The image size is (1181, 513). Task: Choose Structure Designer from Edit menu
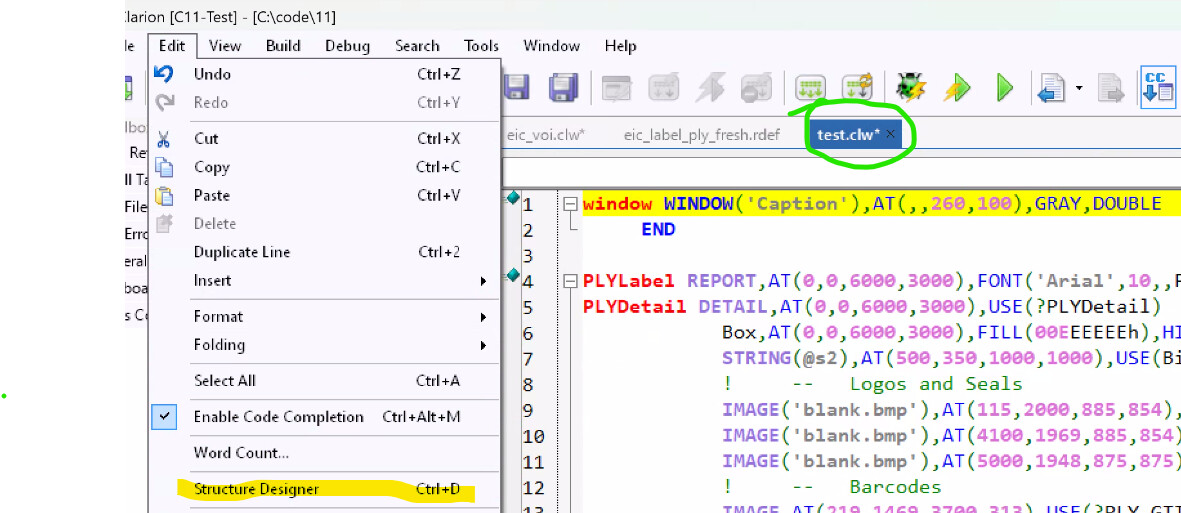(x=256, y=489)
